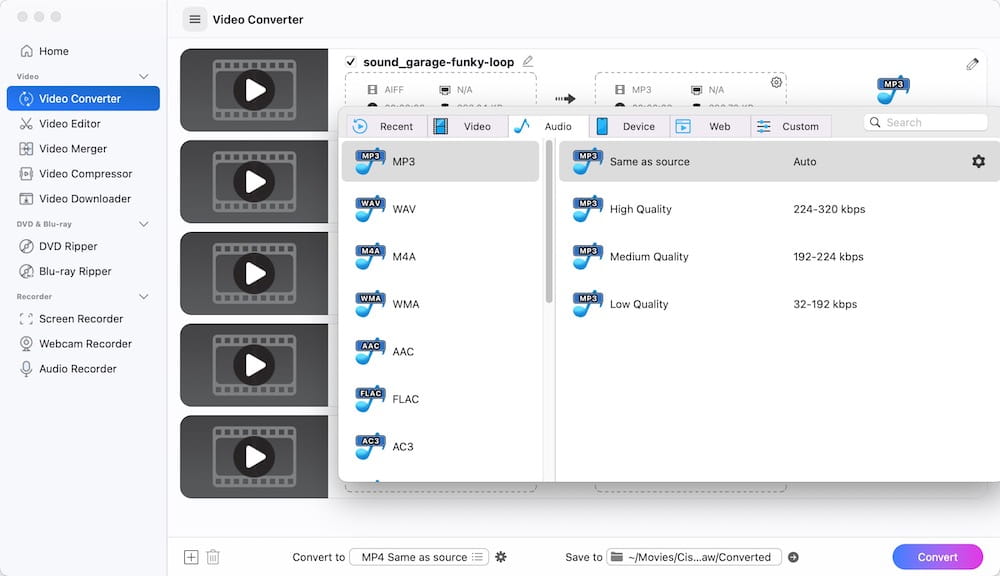Choose the Low Quality MP3 preset
Viewport: 1000px width, 576px height.
[779, 304]
